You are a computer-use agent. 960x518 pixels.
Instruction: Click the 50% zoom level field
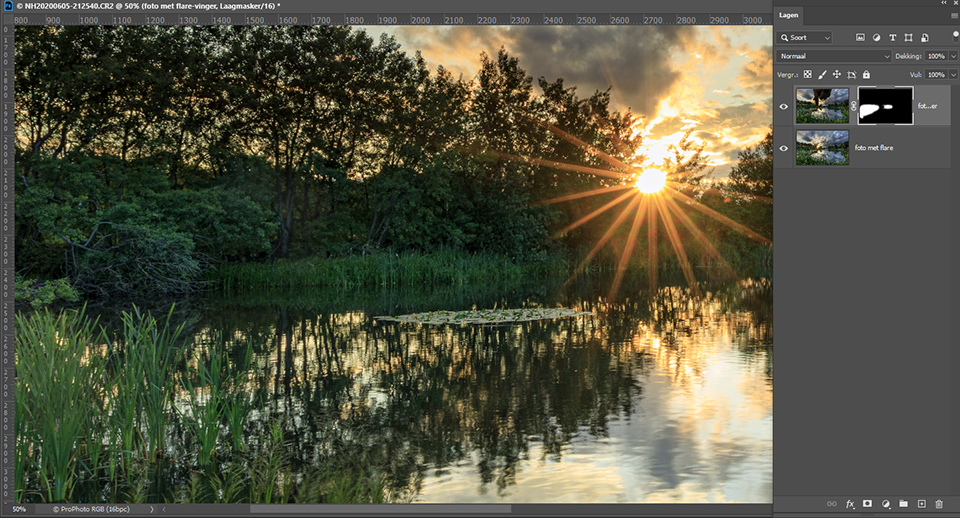tap(19, 509)
